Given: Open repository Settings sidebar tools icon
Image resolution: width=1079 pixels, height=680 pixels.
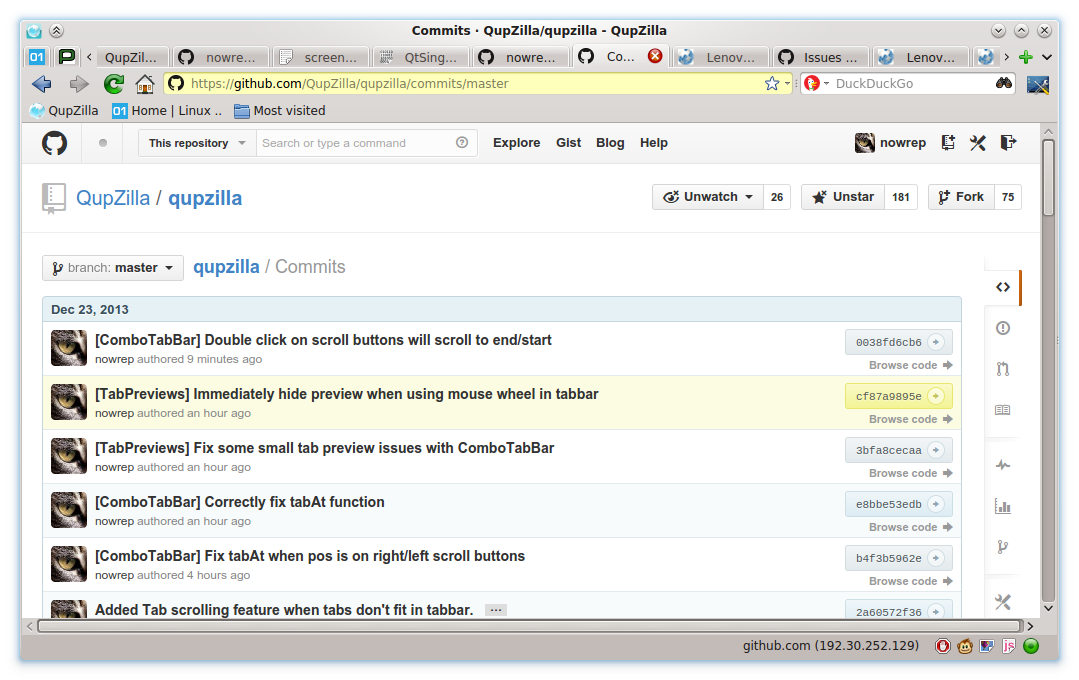Looking at the screenshot, I should coord(1003,602).
